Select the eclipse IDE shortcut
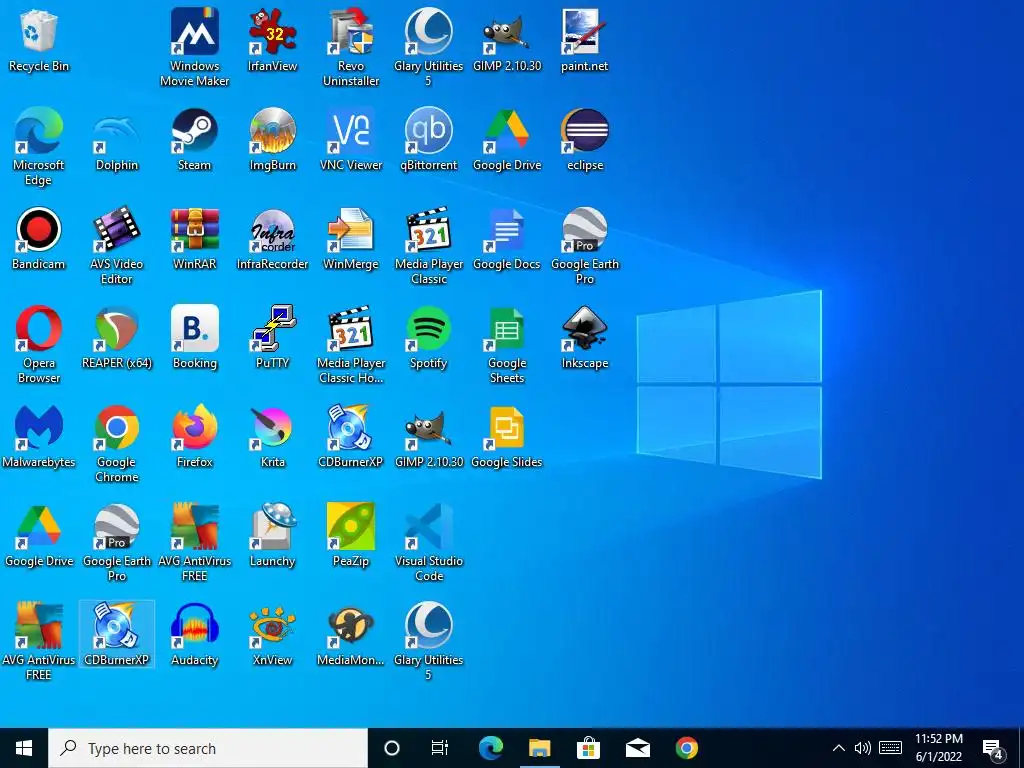 click(x=584, y=140)
